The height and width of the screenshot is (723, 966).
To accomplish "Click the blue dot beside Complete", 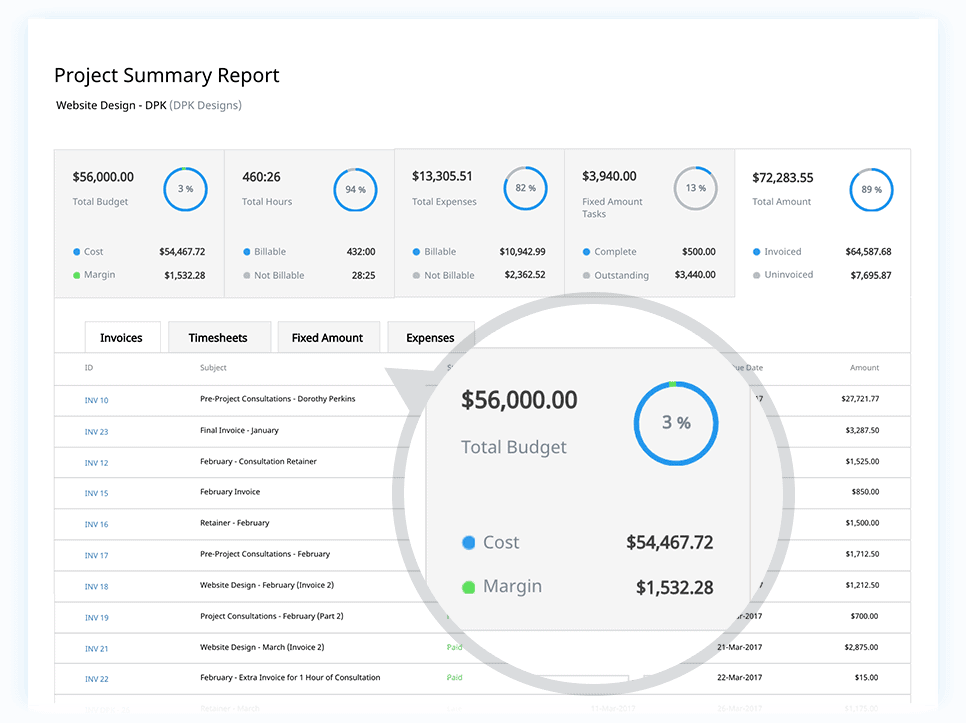I will [587, 252].
